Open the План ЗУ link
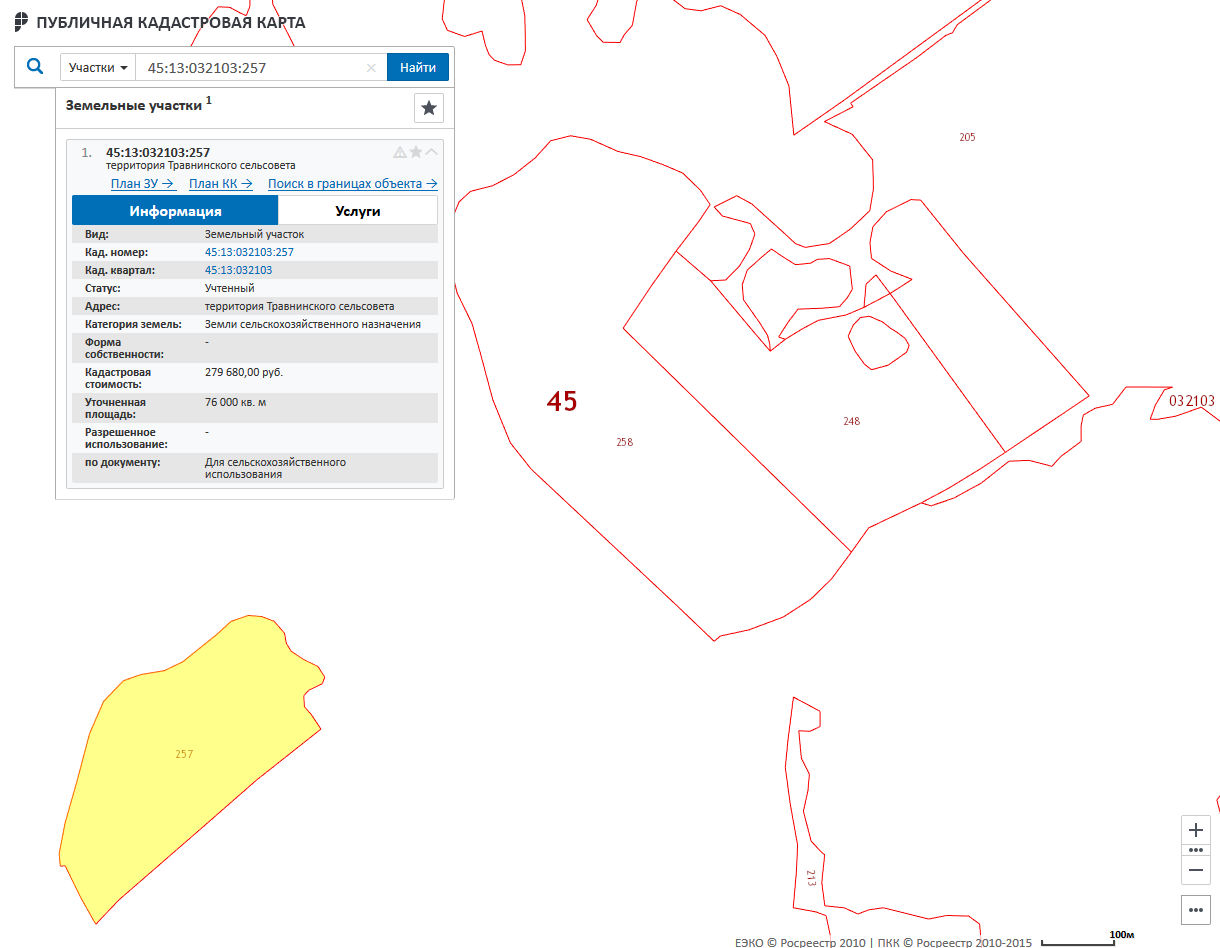The image size is (1220, 948). tap(143, 184)
